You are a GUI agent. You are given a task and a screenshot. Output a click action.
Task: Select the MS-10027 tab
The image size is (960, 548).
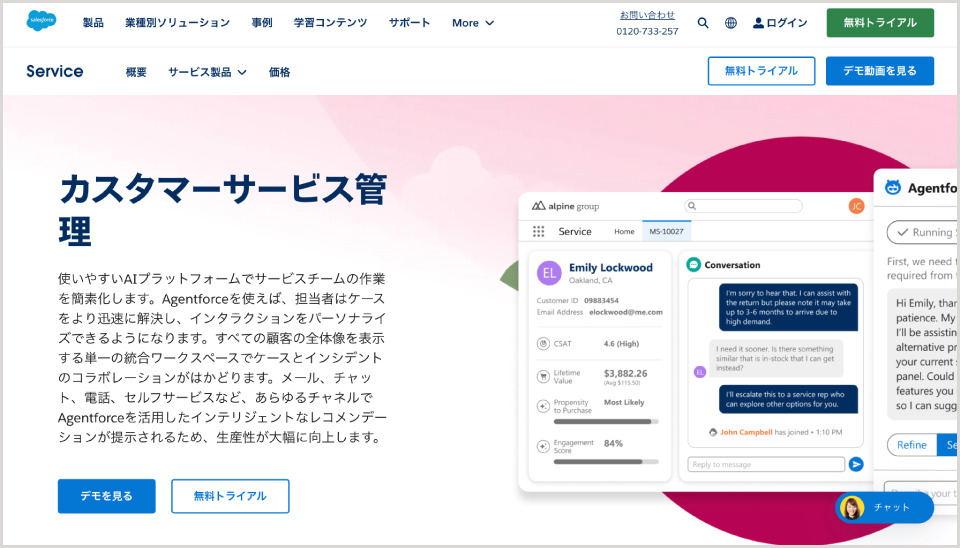click(666, 231)
